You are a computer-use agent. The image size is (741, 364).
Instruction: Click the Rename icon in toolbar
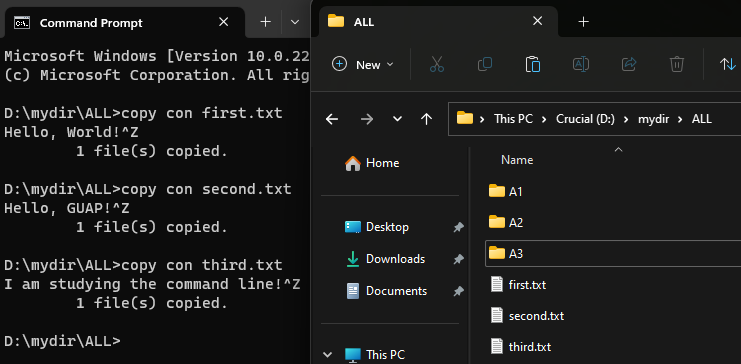(x=581, y=64)
